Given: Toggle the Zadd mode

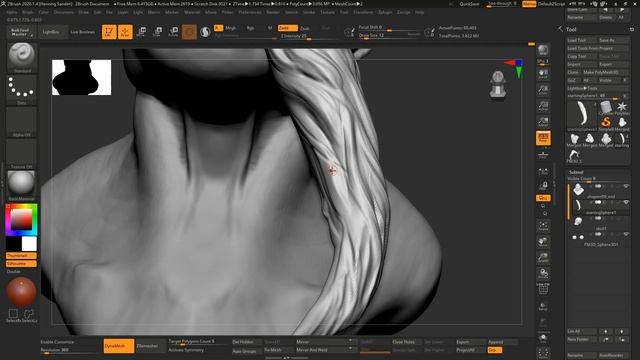Looking at the screenshot, I should coord(287,28).
